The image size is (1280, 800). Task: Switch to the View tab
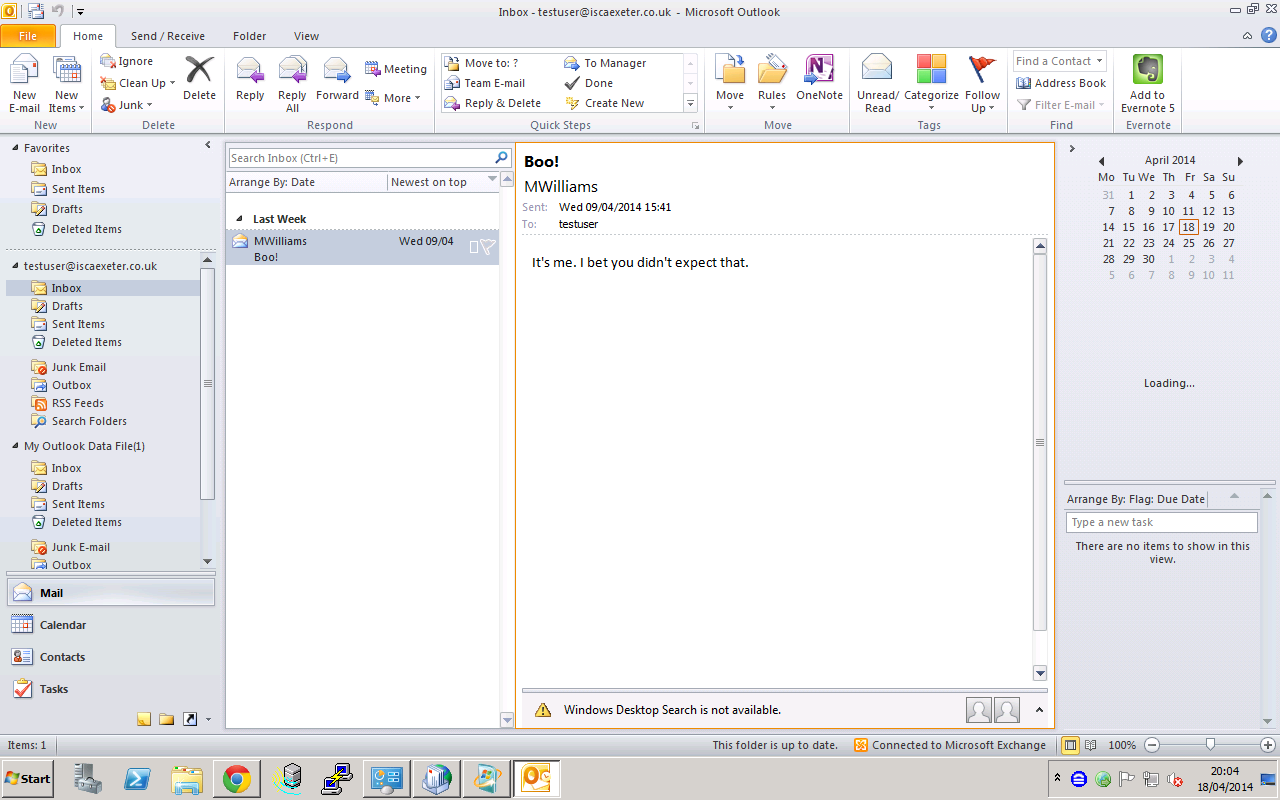tap(306, 36)
